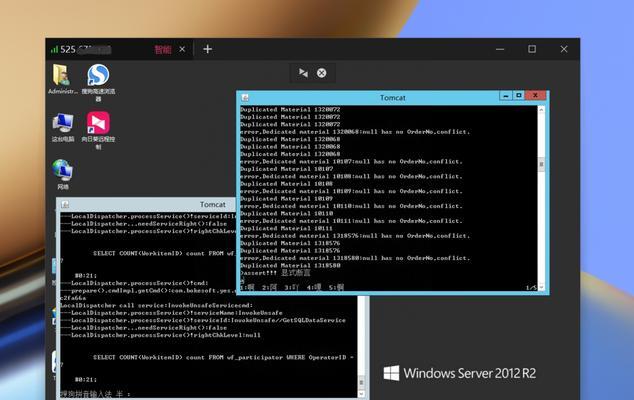Open the Network (网络) desktop icon

pyautogui.click(x=63, y=175)
